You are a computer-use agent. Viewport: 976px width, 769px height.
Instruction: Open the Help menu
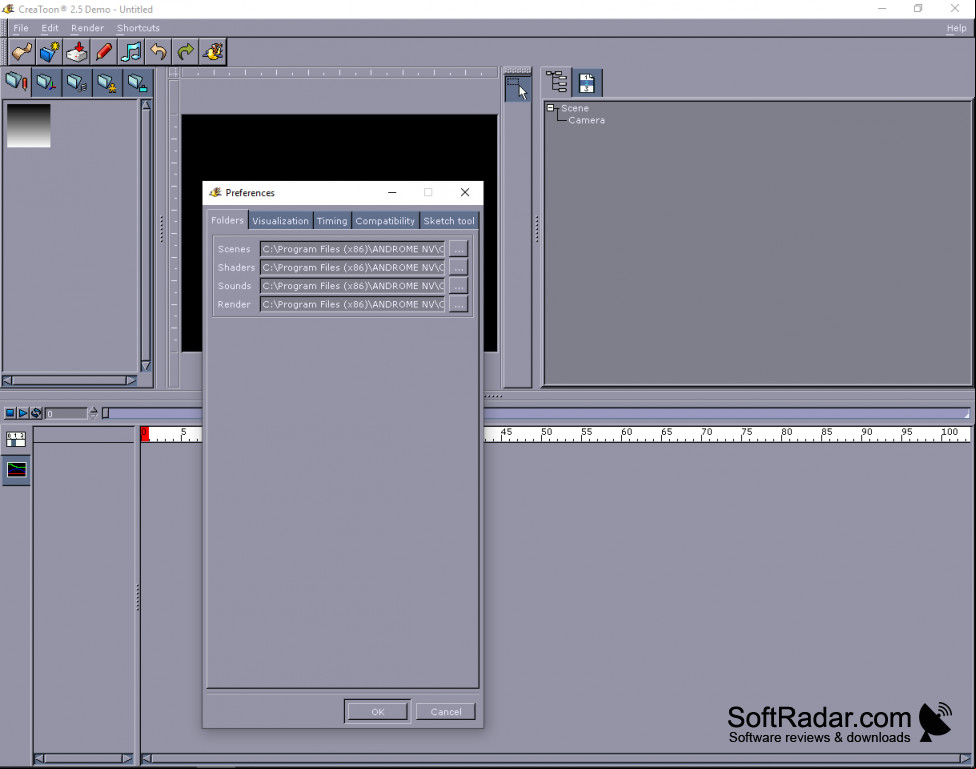click(x=956, y=28)
